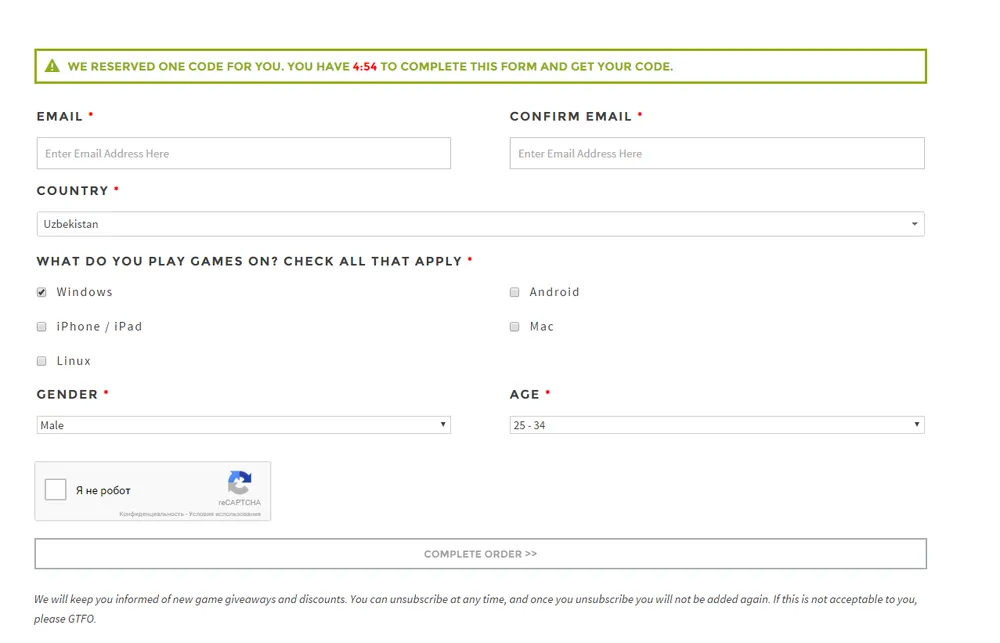The height and width of the screenshot is (643, 1000).
Task: Tick the Android platform checkbox
Action: (515, 293)
